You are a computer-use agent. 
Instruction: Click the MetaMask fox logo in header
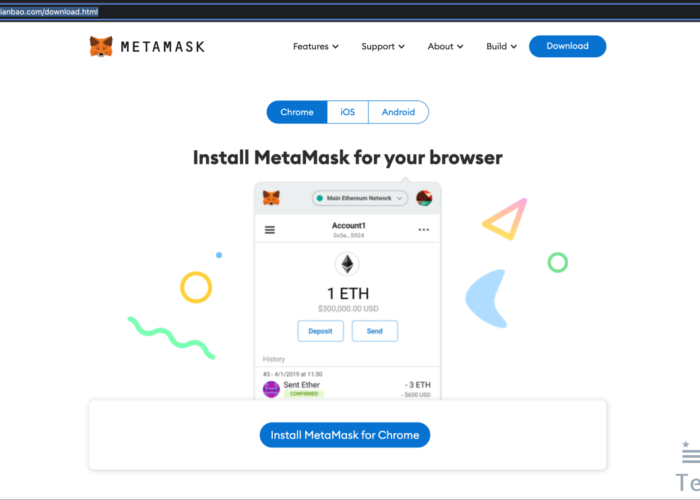[101, 47]
